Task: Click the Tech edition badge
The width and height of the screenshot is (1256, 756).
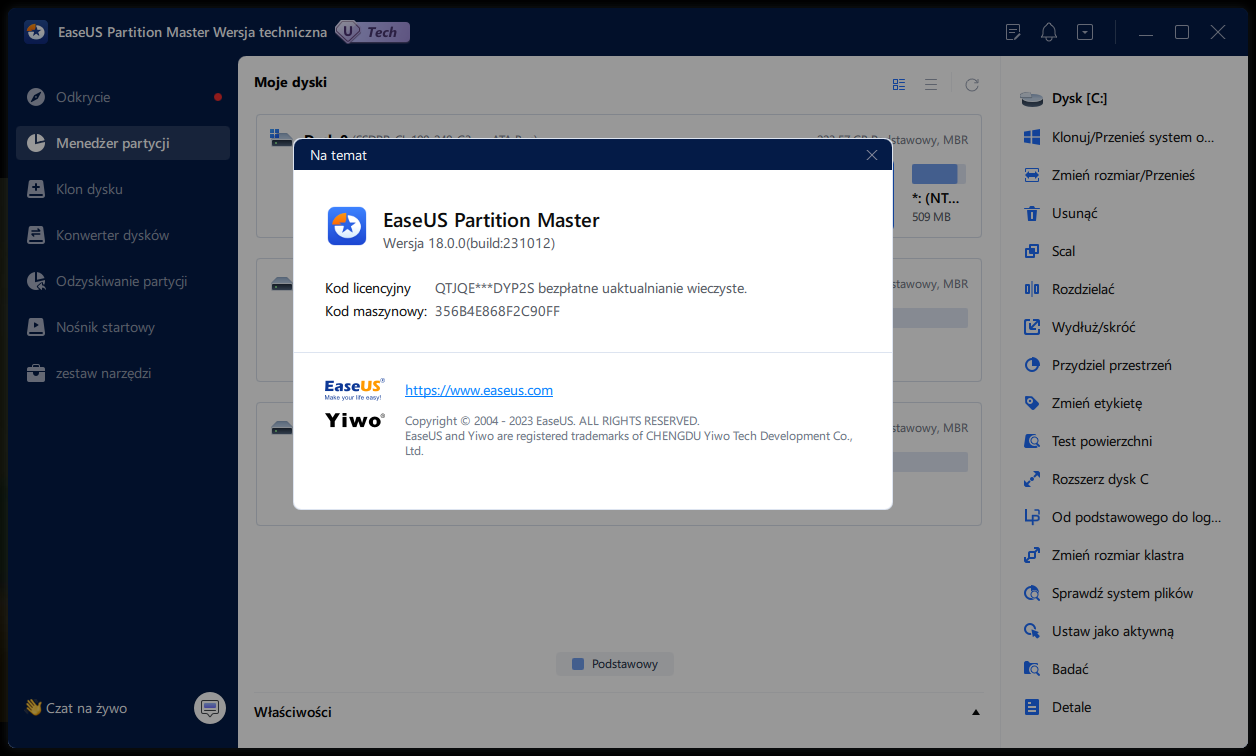Action: 372,32
